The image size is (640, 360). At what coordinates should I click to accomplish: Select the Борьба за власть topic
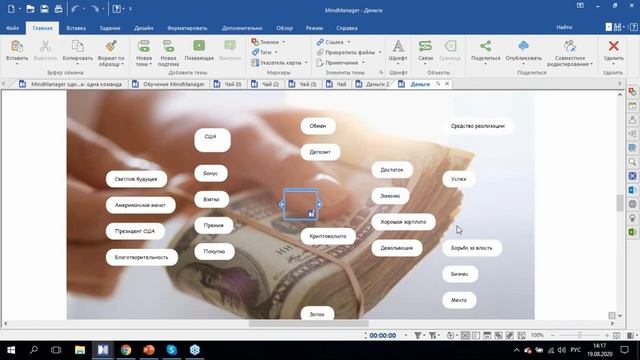click(472, 248)
